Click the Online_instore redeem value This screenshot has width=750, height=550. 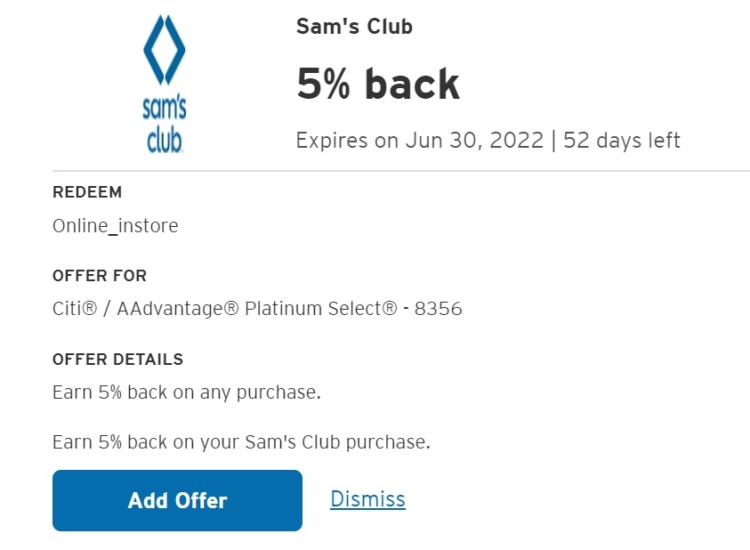(x=115, y=226)
